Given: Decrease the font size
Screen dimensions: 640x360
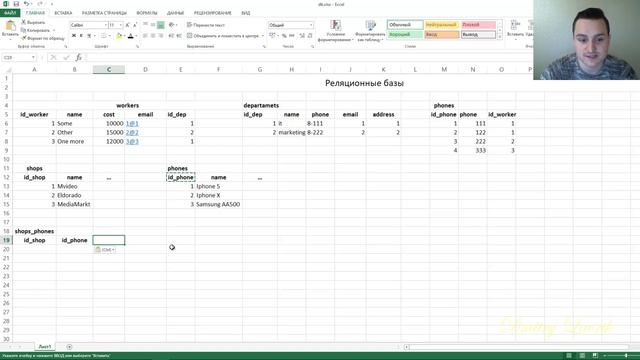Looking at the screenshot, I should tap(135, 25).
